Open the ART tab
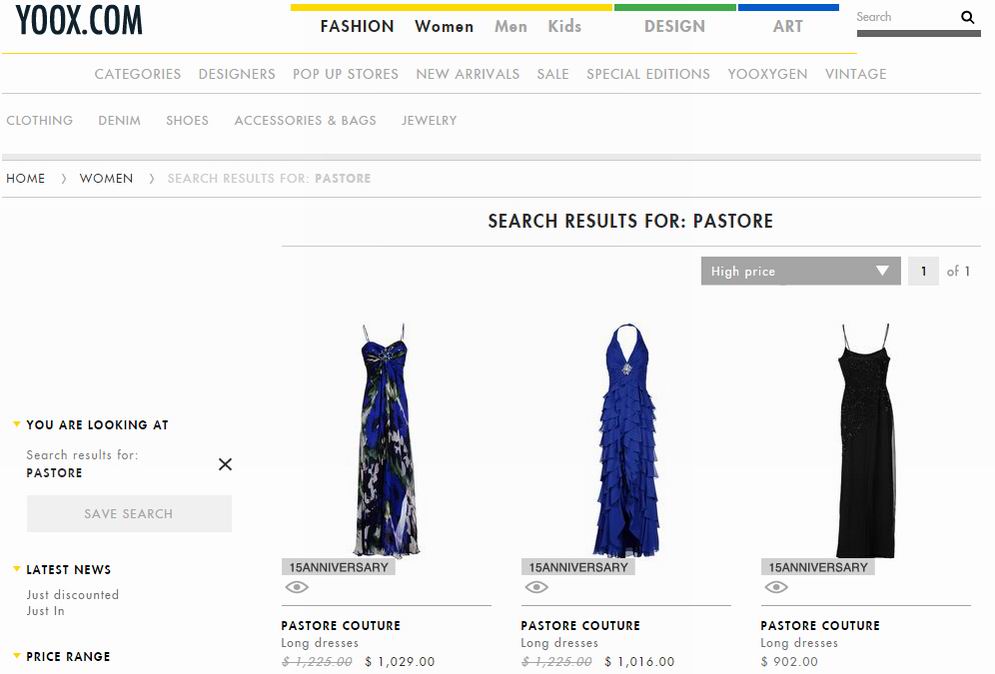 (x=787, y=26)
